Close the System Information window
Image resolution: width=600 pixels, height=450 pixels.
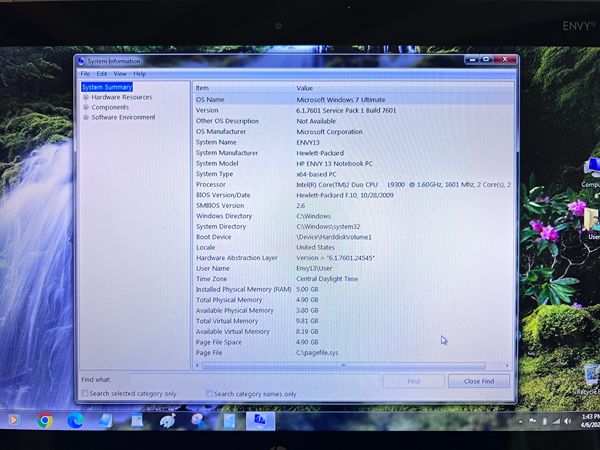(505, 59)
